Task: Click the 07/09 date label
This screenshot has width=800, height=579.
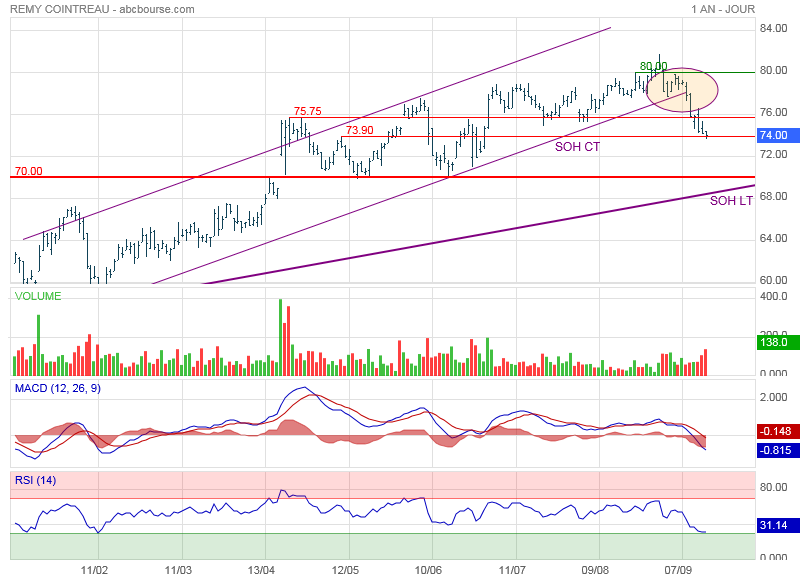Action: [x=678, y=570]
